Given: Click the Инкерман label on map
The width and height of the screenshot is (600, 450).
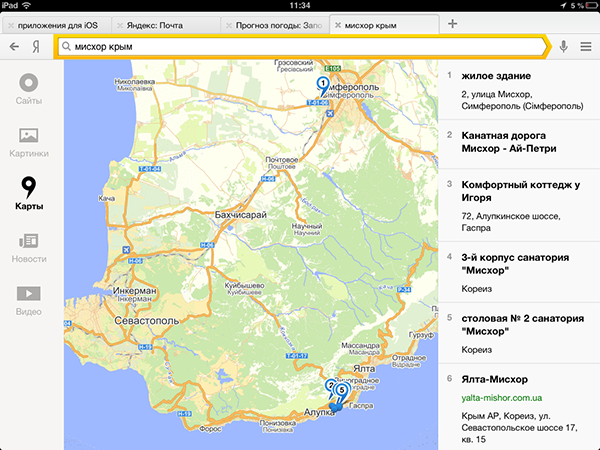Looking at the screenshot, I should [135, 291].
